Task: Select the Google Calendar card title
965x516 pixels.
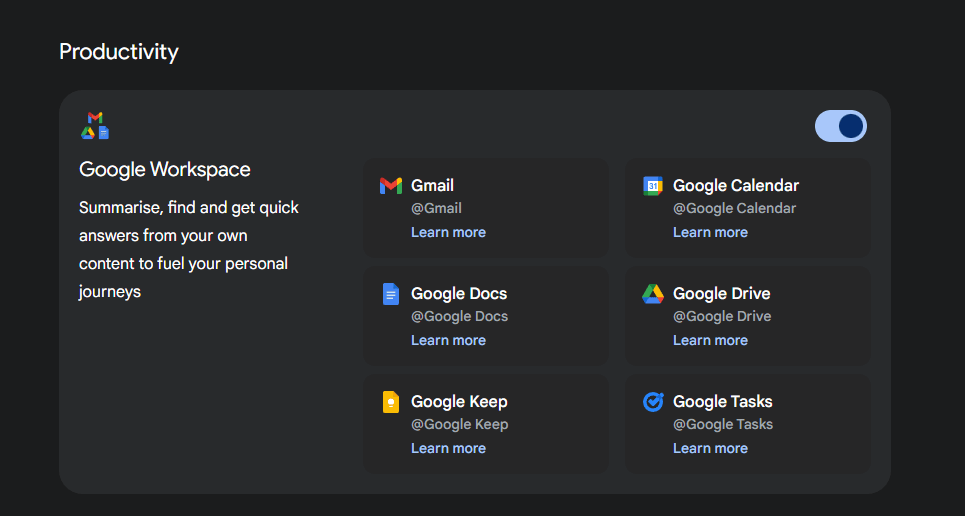Action: click(x=736, y=185)
